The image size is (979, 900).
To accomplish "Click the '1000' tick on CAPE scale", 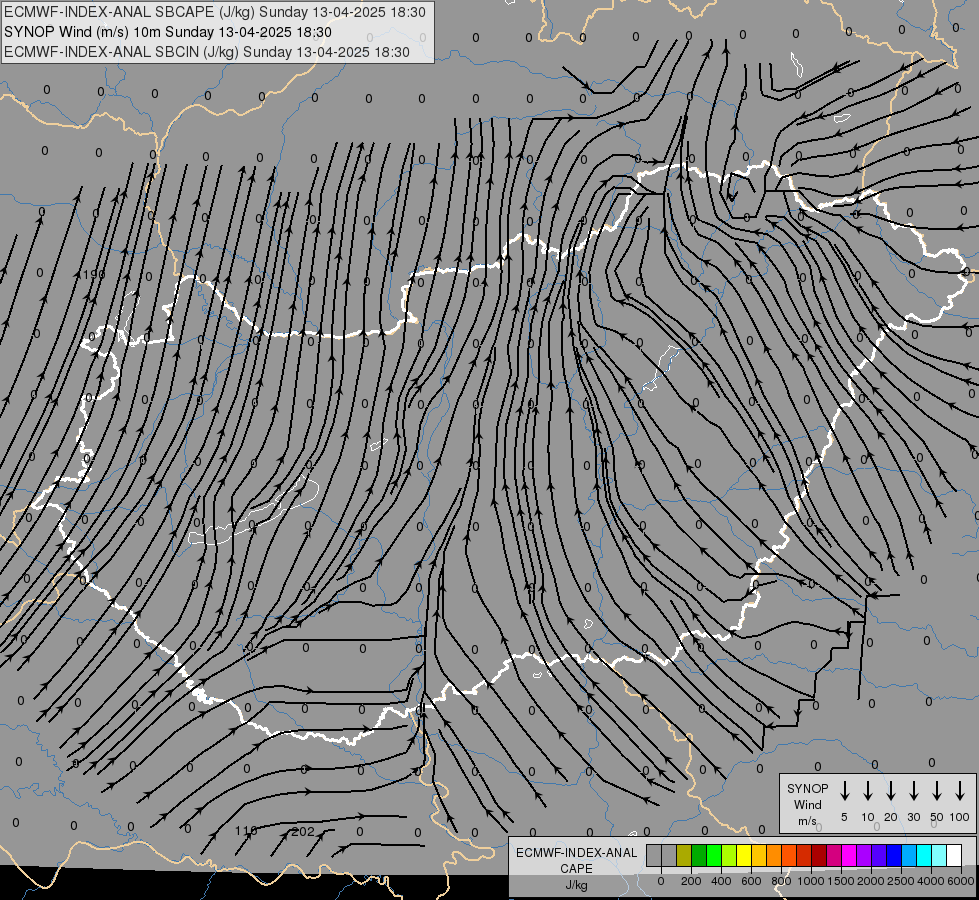I will coord(811,881).
